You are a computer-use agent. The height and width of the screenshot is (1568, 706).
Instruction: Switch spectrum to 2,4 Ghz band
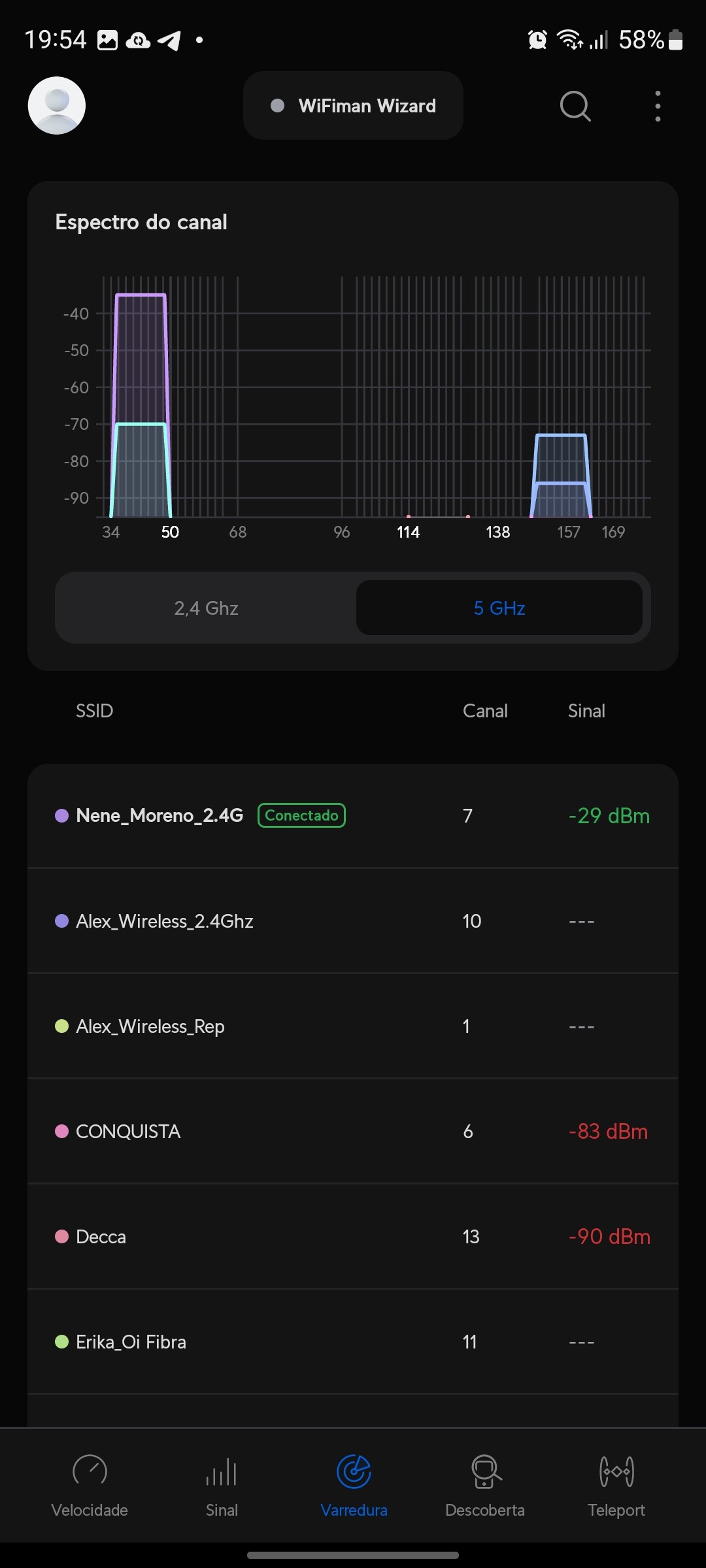coord(206,608)
